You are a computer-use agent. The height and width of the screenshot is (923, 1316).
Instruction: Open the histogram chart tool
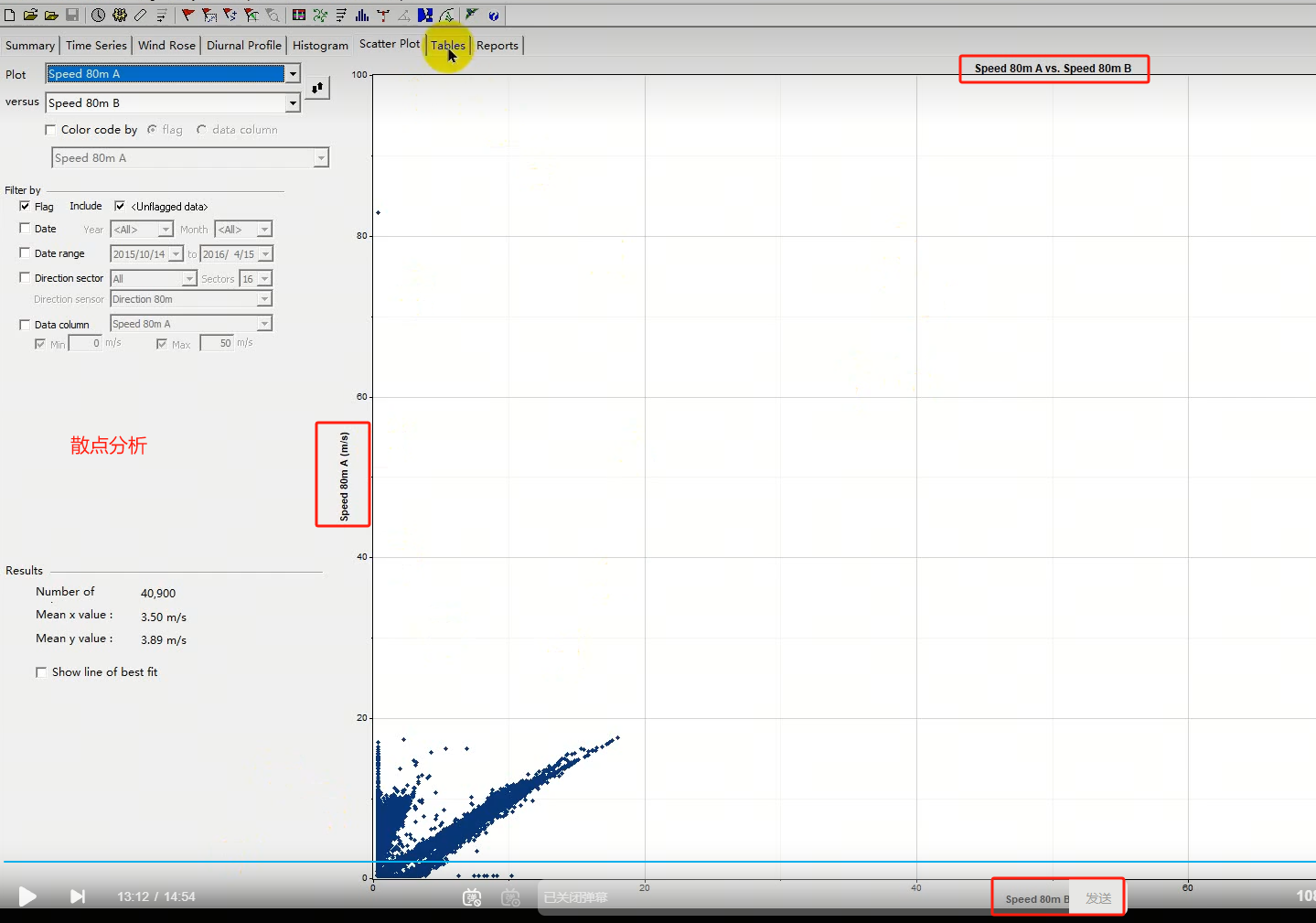pos(360,15)
